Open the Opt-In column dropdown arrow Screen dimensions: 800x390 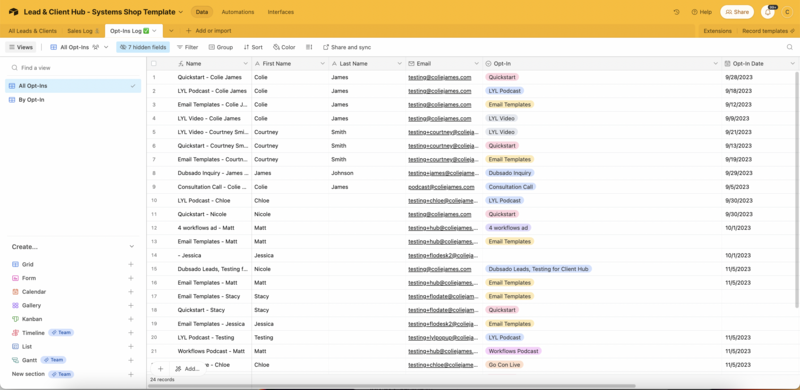[x=715, y=64]
